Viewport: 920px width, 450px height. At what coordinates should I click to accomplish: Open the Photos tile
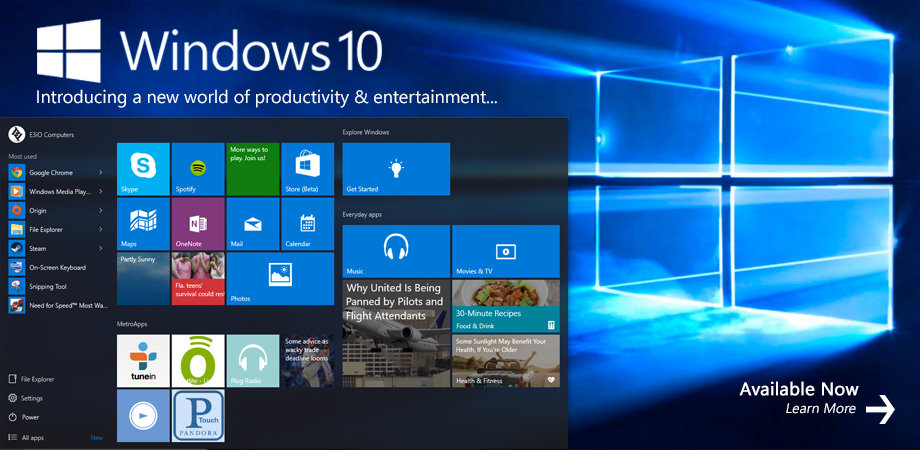click(280, 279)
